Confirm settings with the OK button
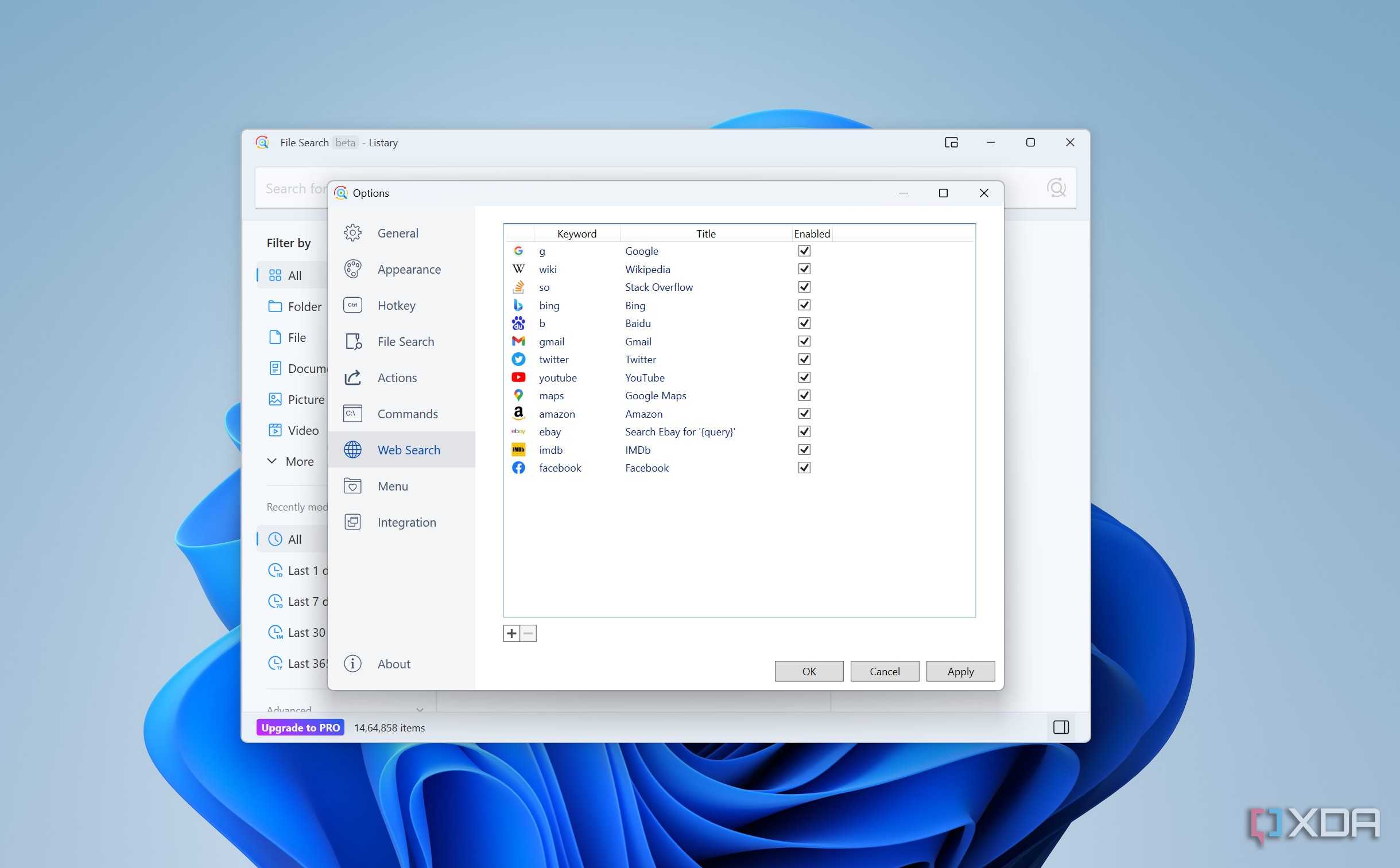 click(x=809, y=671)
